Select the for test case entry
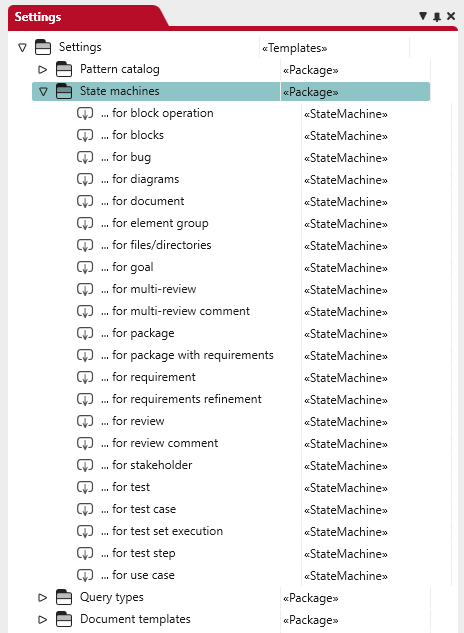Image resolution: width=464 pixels, height=633 pixels. tap(139, 509)
